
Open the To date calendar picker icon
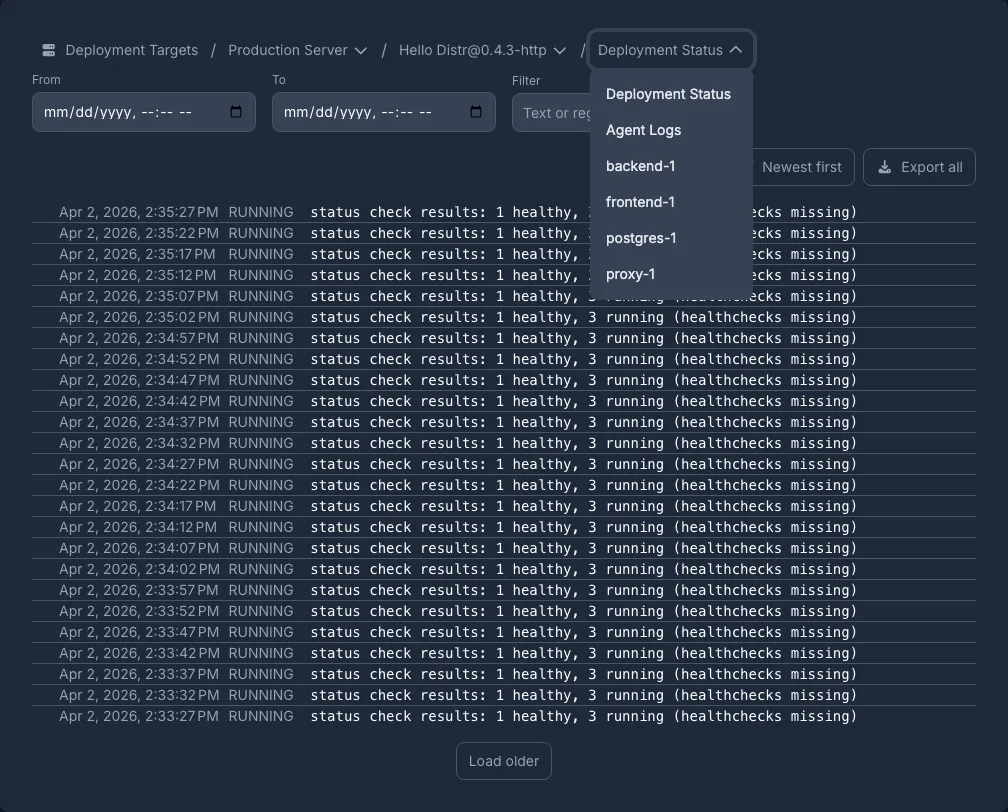point(476,112)
